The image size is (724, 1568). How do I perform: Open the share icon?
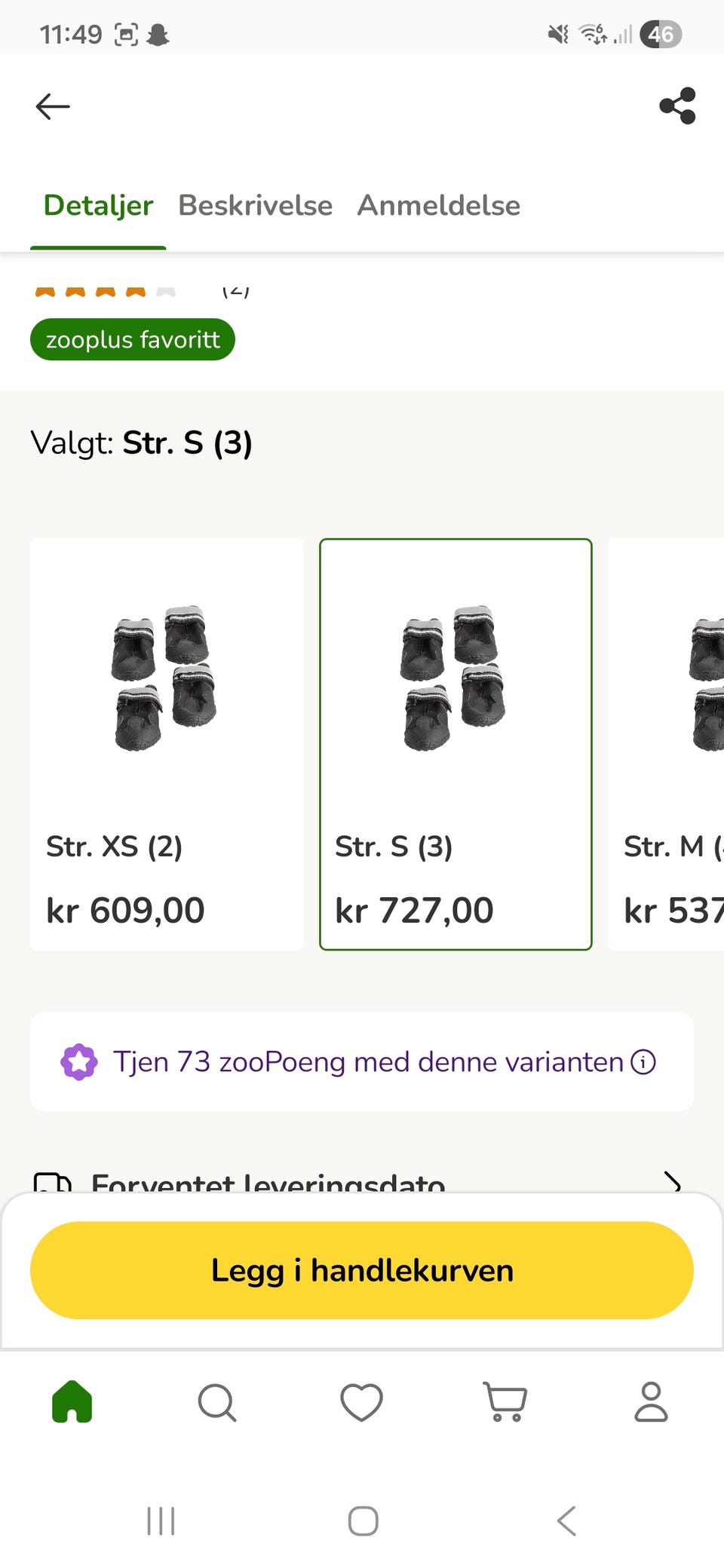point(677,106)
